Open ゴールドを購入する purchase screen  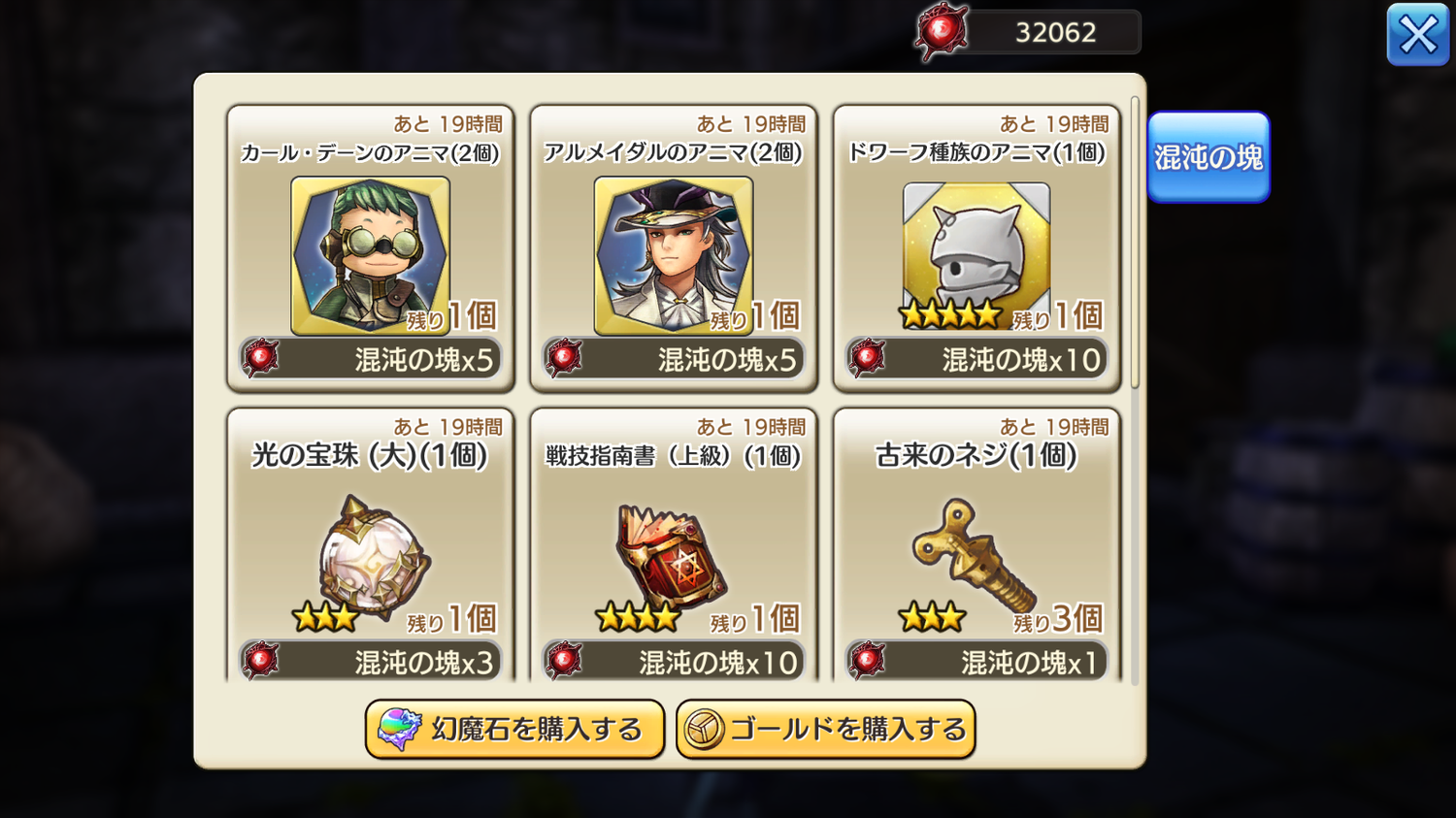[x=826, y=729]
